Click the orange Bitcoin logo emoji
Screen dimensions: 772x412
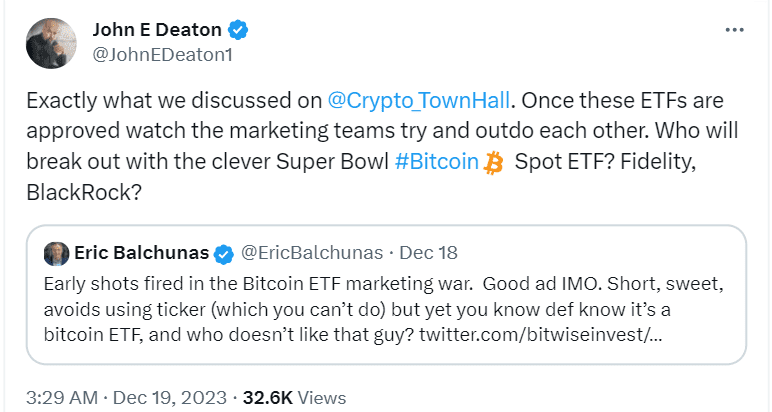492,163
